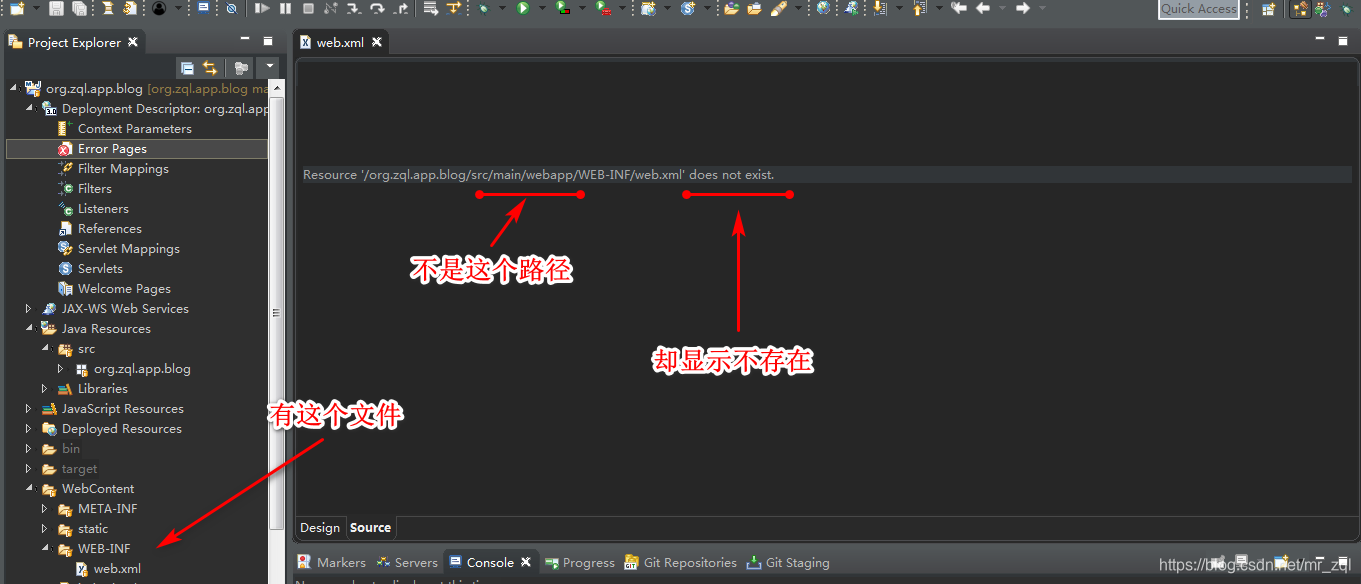Navigate Back with the left arrow
Image resolution: width=1361 pixels, height=584 pixels.
(983, 8)
